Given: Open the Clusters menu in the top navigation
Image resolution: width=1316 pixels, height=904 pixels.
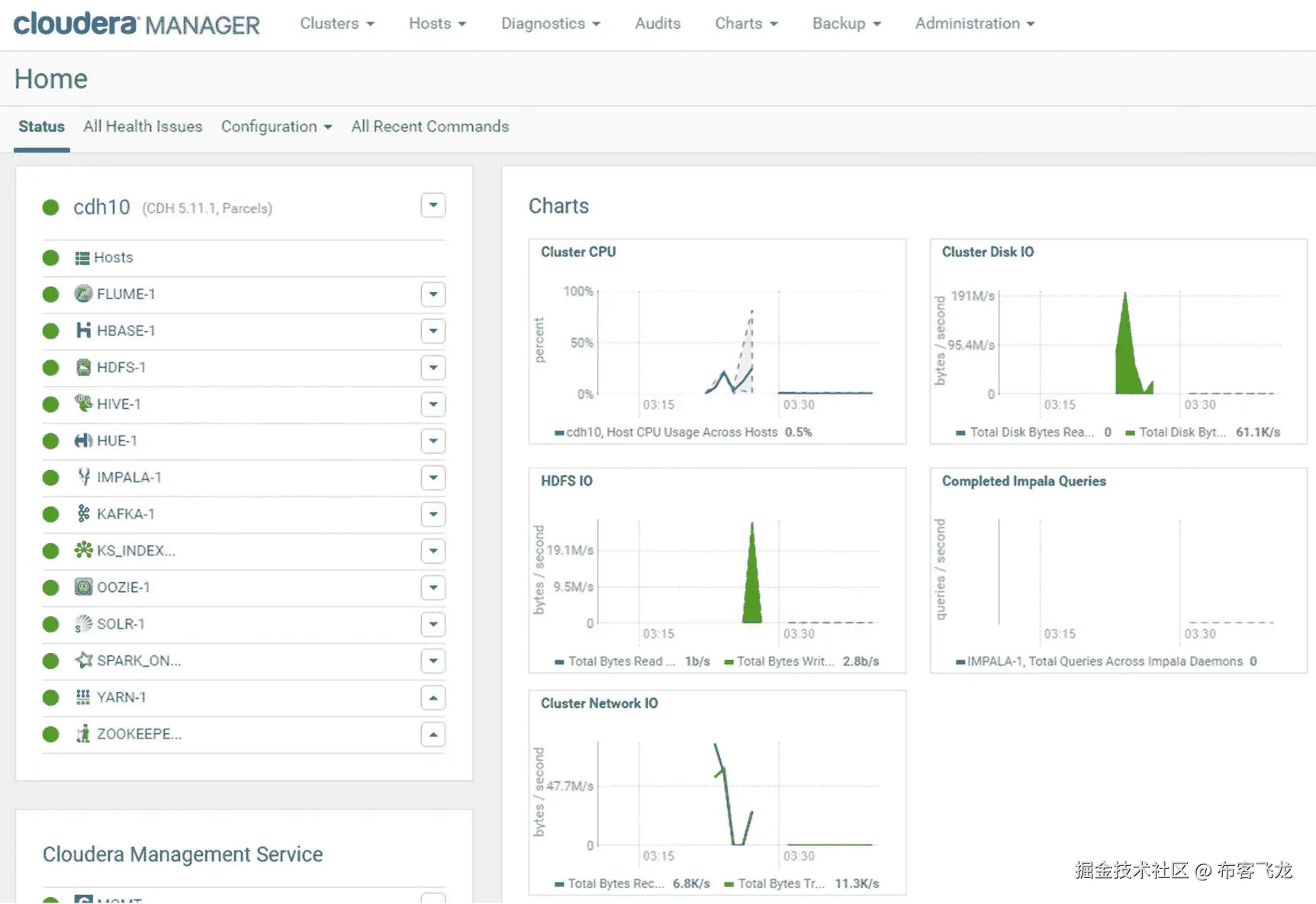Looking at the screenshot, I should 337,24.
